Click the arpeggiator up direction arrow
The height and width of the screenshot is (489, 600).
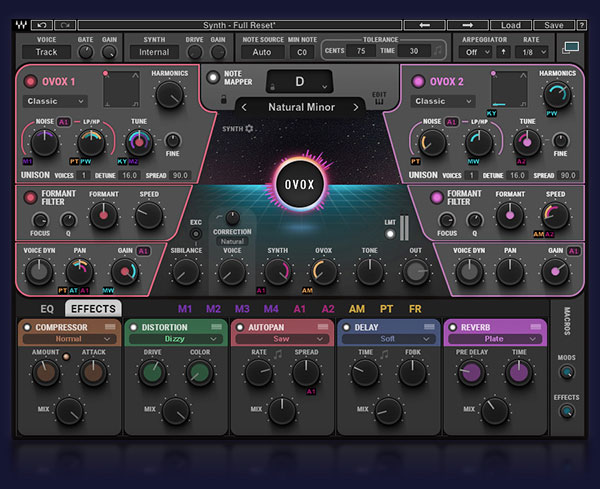[x=503, y=52]
